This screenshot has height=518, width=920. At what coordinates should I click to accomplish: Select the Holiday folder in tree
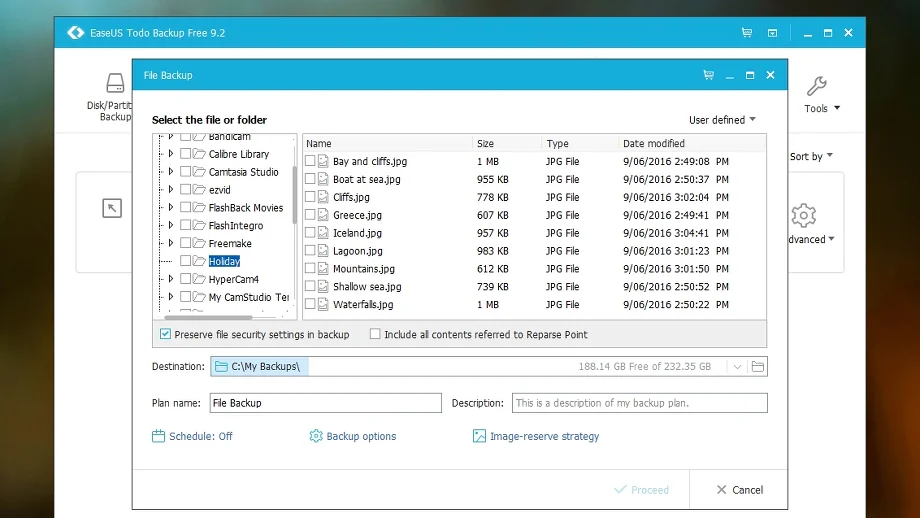(x=224, y=261)
